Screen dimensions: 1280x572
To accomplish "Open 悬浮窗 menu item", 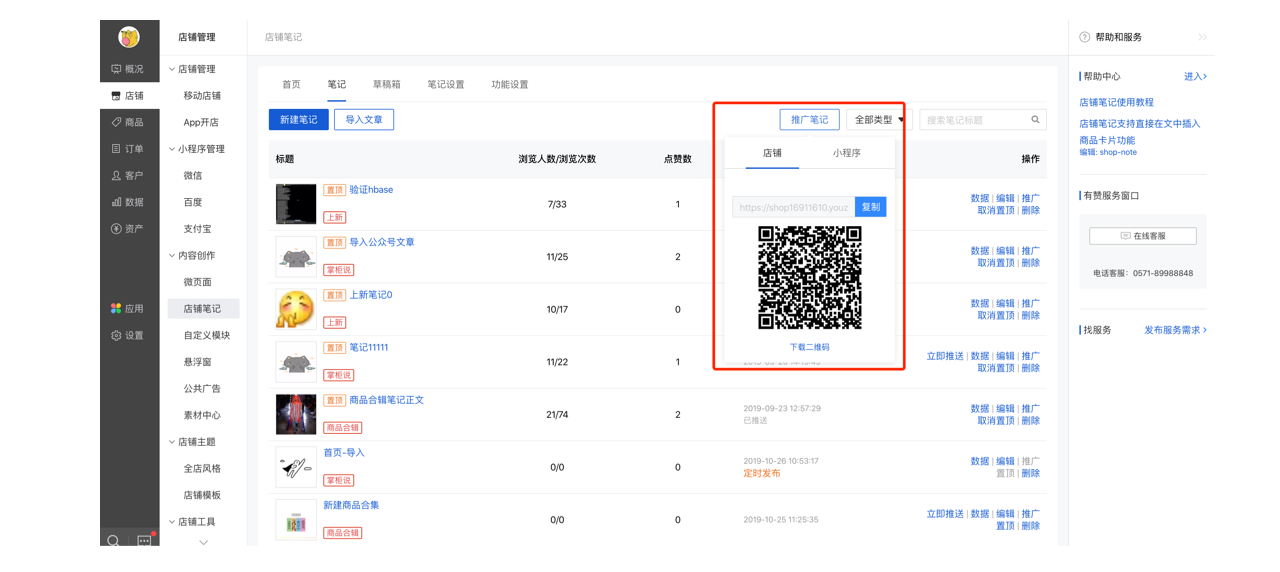I will coord(197,362).
